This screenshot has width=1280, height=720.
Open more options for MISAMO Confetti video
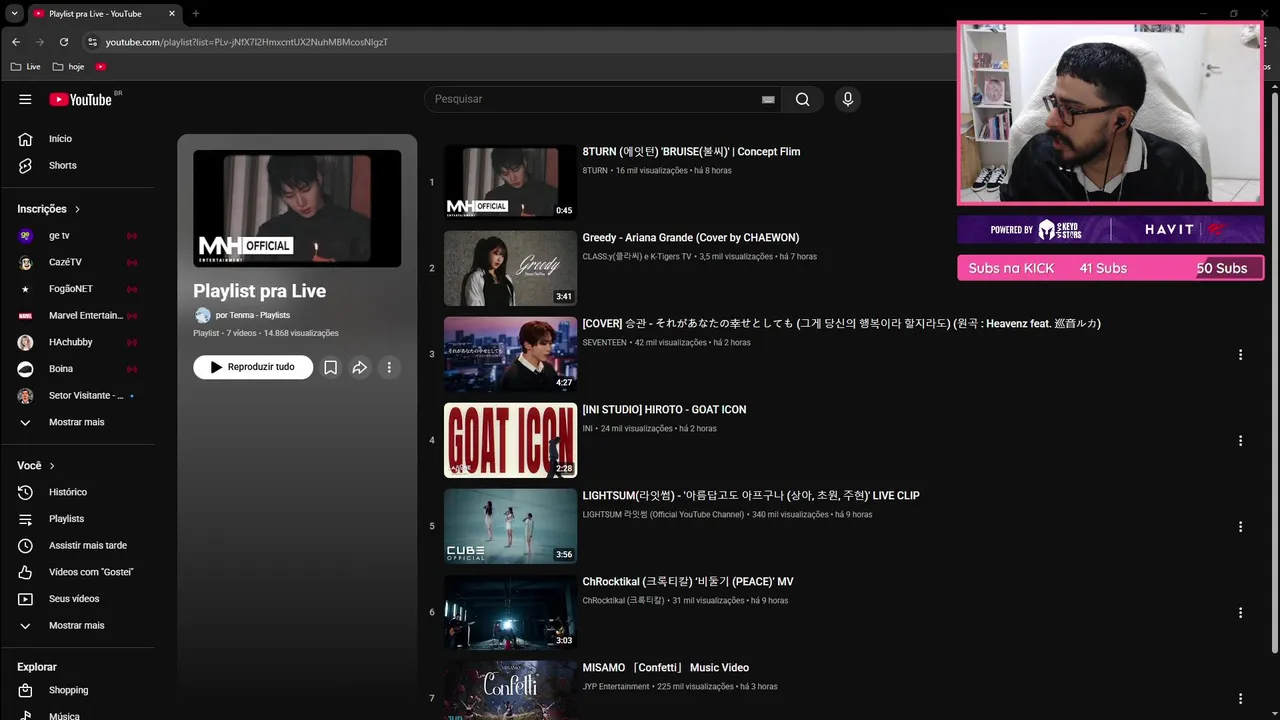click(1240, 698)
